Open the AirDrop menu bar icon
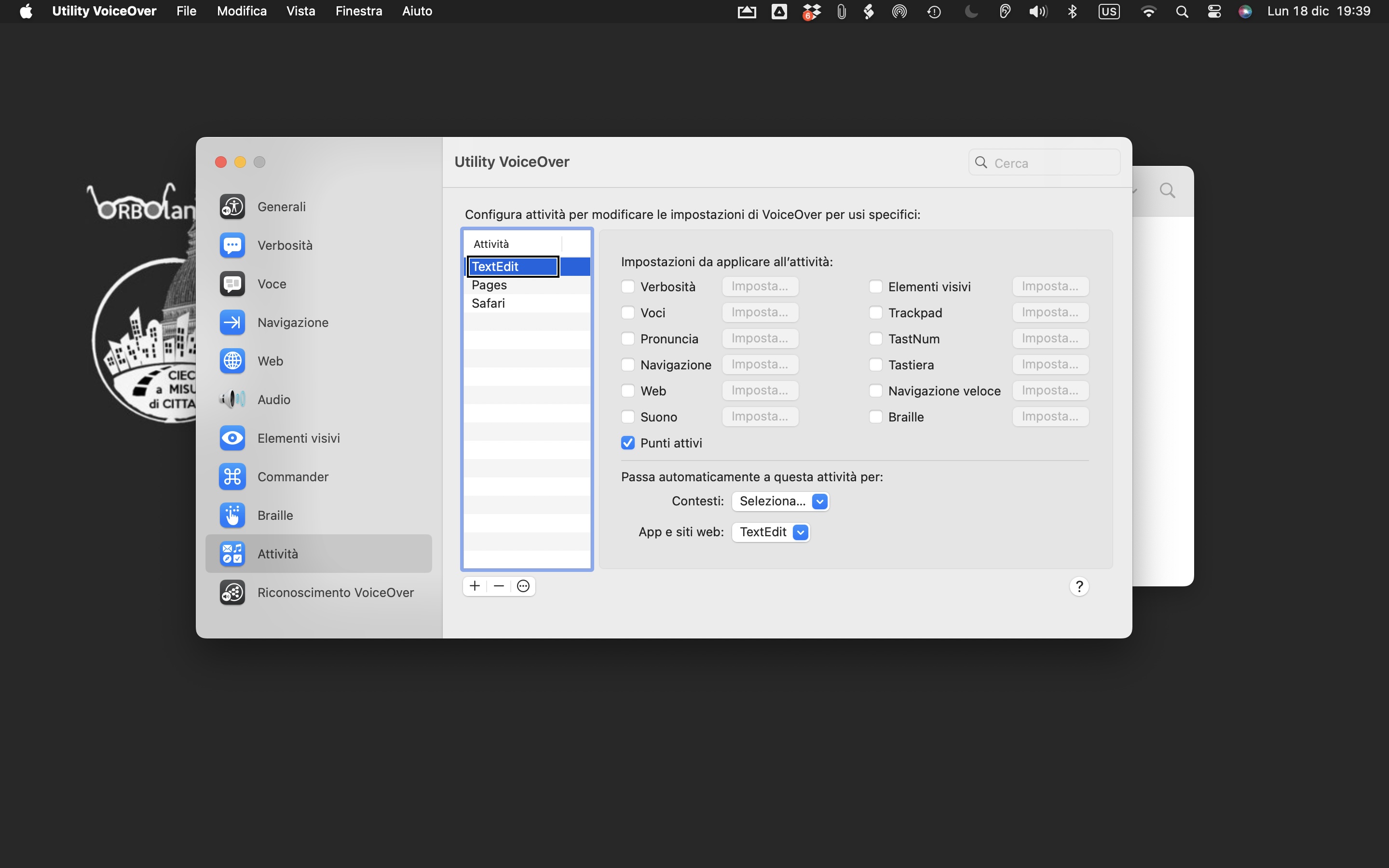The image size is (1389, 868). (x=899, y=12)
